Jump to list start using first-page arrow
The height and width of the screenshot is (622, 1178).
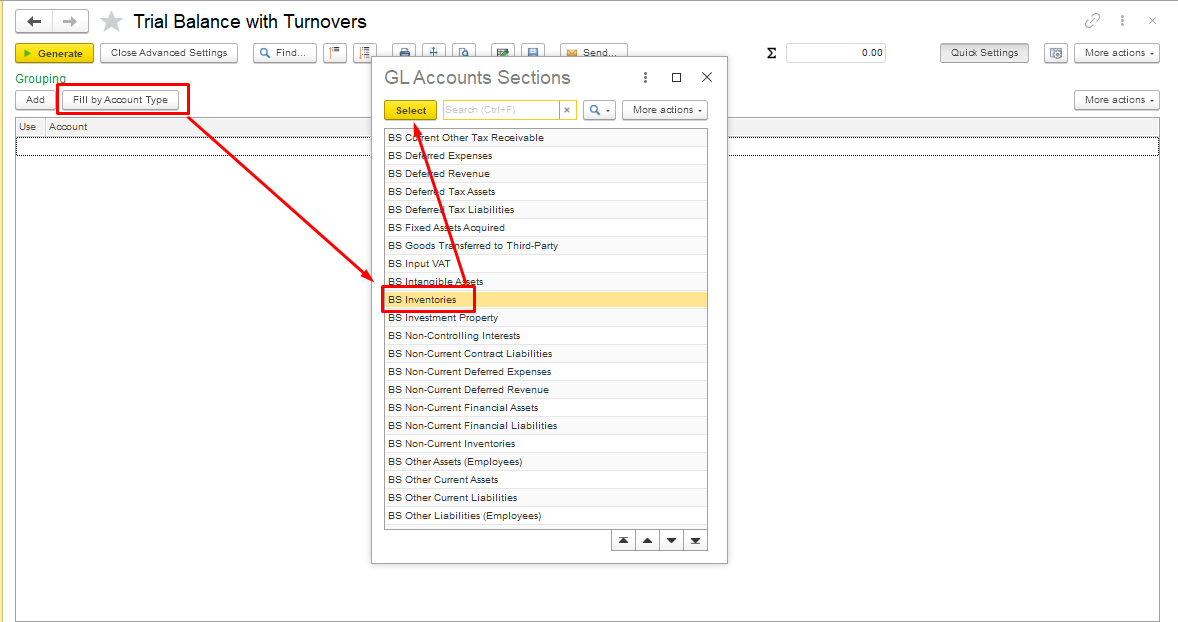click(623, 540)
